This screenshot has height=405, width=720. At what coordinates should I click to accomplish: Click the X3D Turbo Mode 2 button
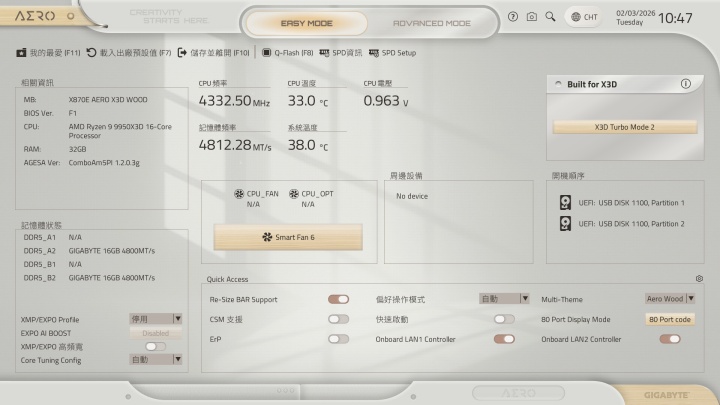click(624, 127)
